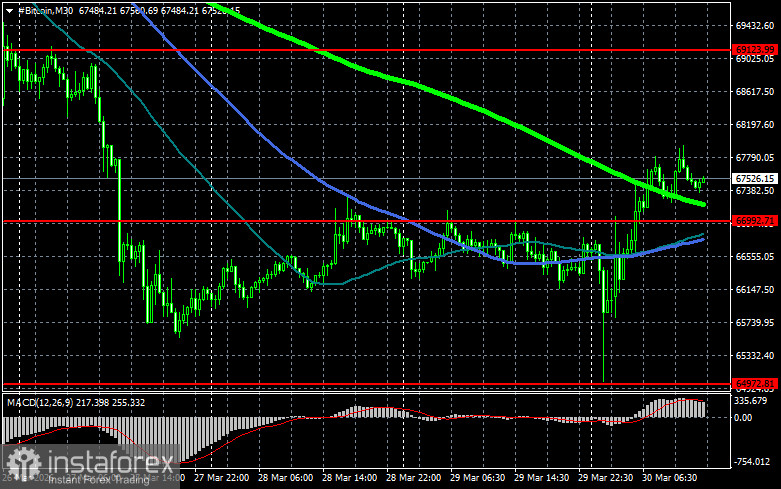Click the 66555.05 price axis value

(x=755, y=256)
